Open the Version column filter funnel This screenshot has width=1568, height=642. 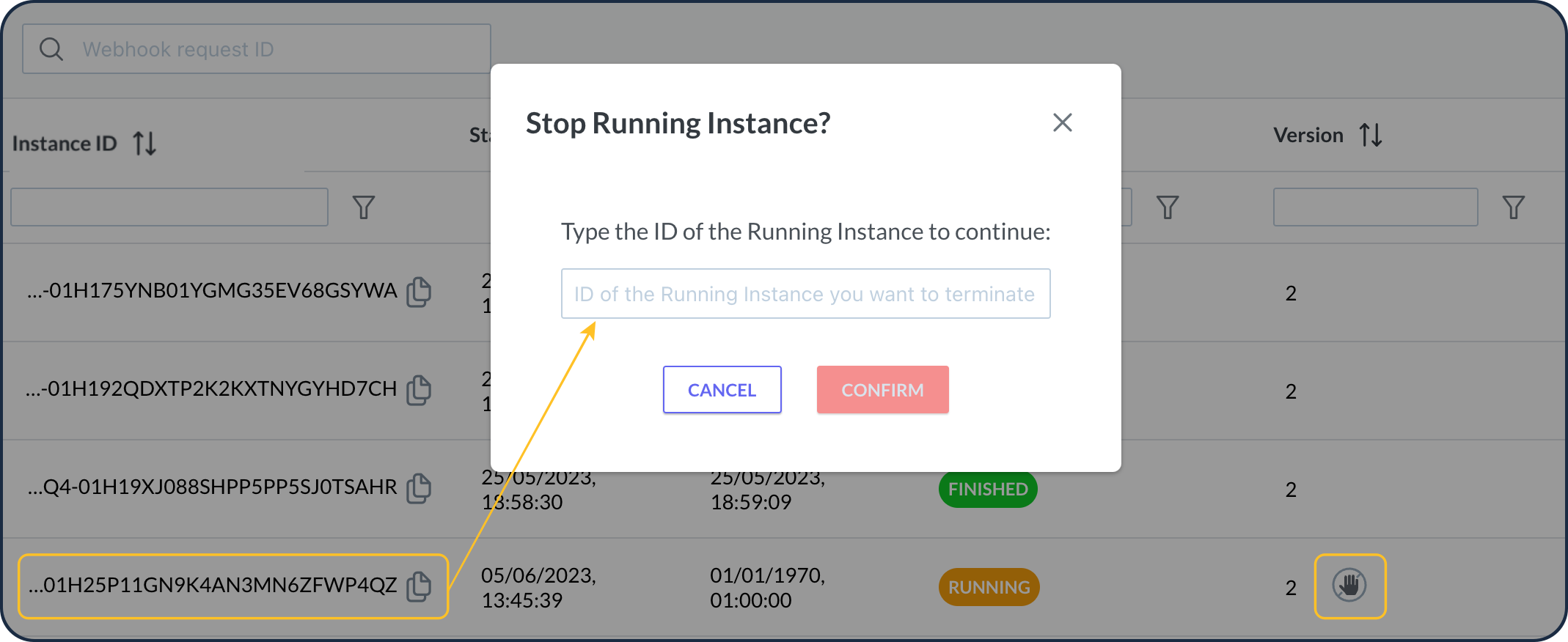tap(1513, 207)
